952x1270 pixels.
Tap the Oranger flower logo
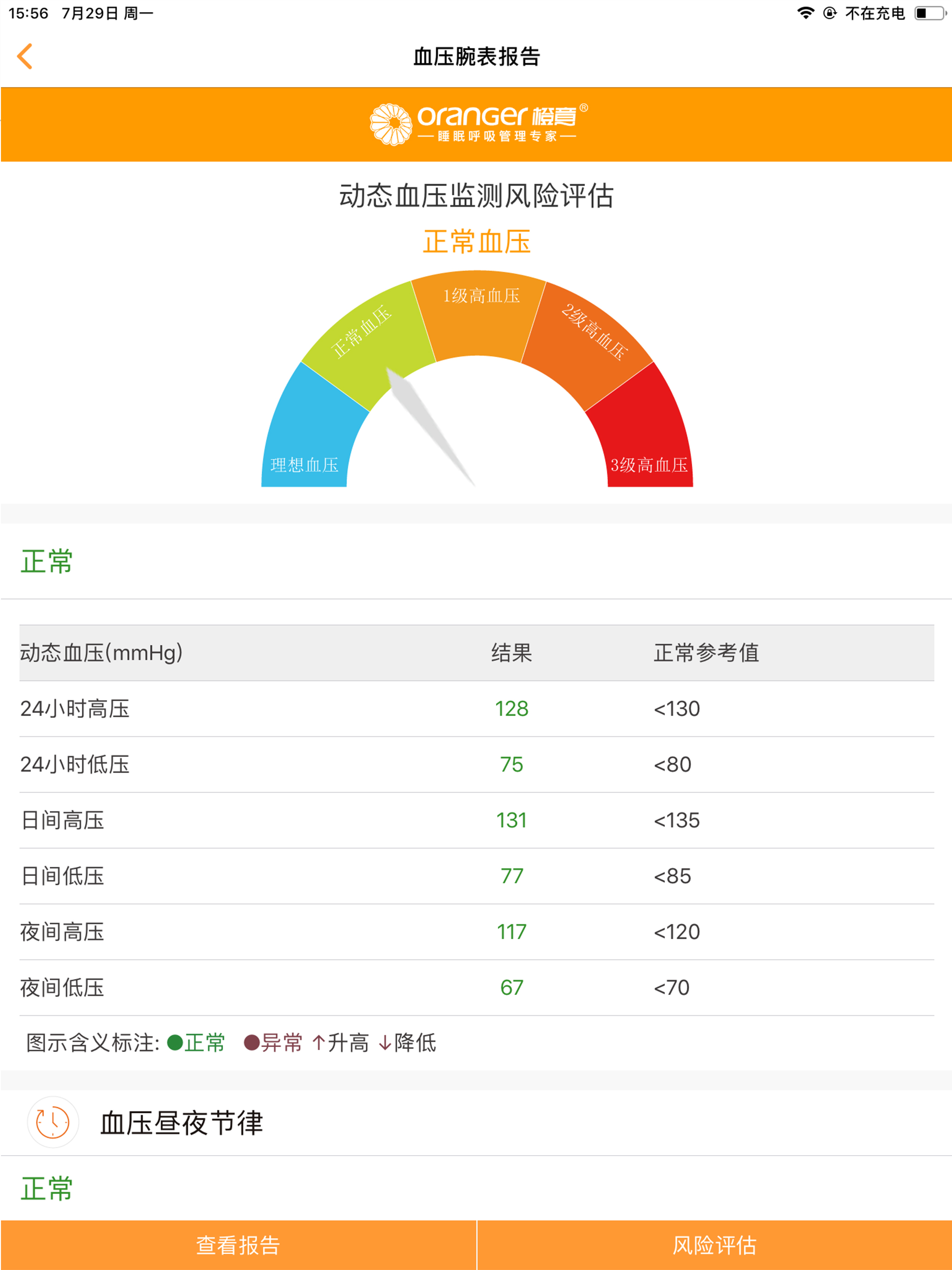390,124
